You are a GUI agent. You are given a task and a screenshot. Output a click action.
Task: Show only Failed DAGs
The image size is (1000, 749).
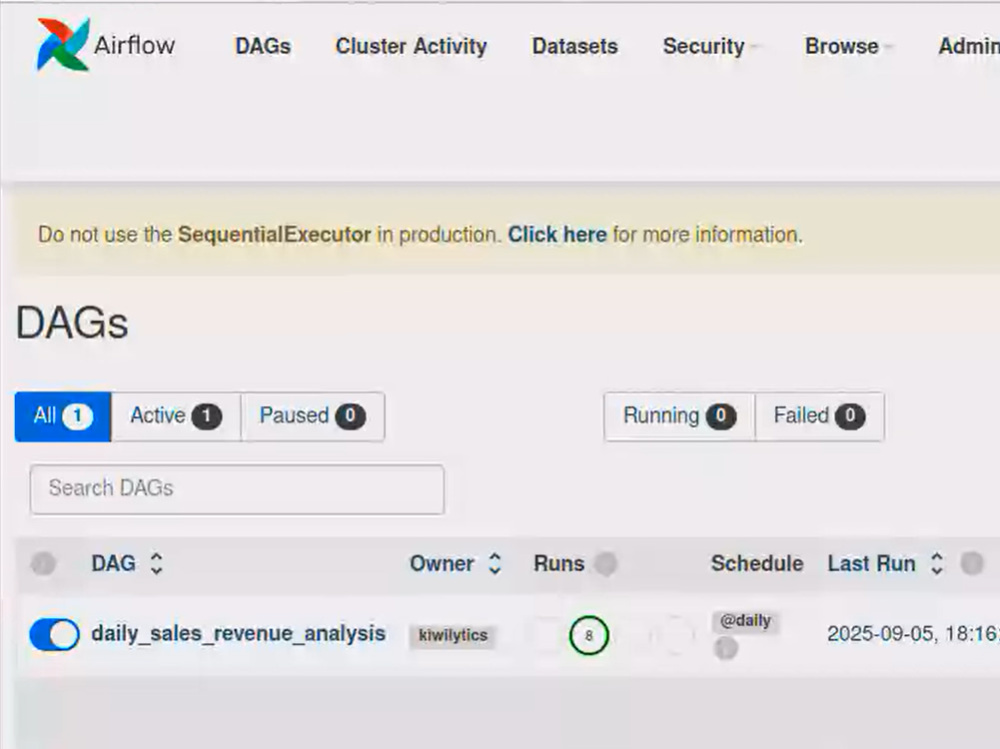pos(820,416)
